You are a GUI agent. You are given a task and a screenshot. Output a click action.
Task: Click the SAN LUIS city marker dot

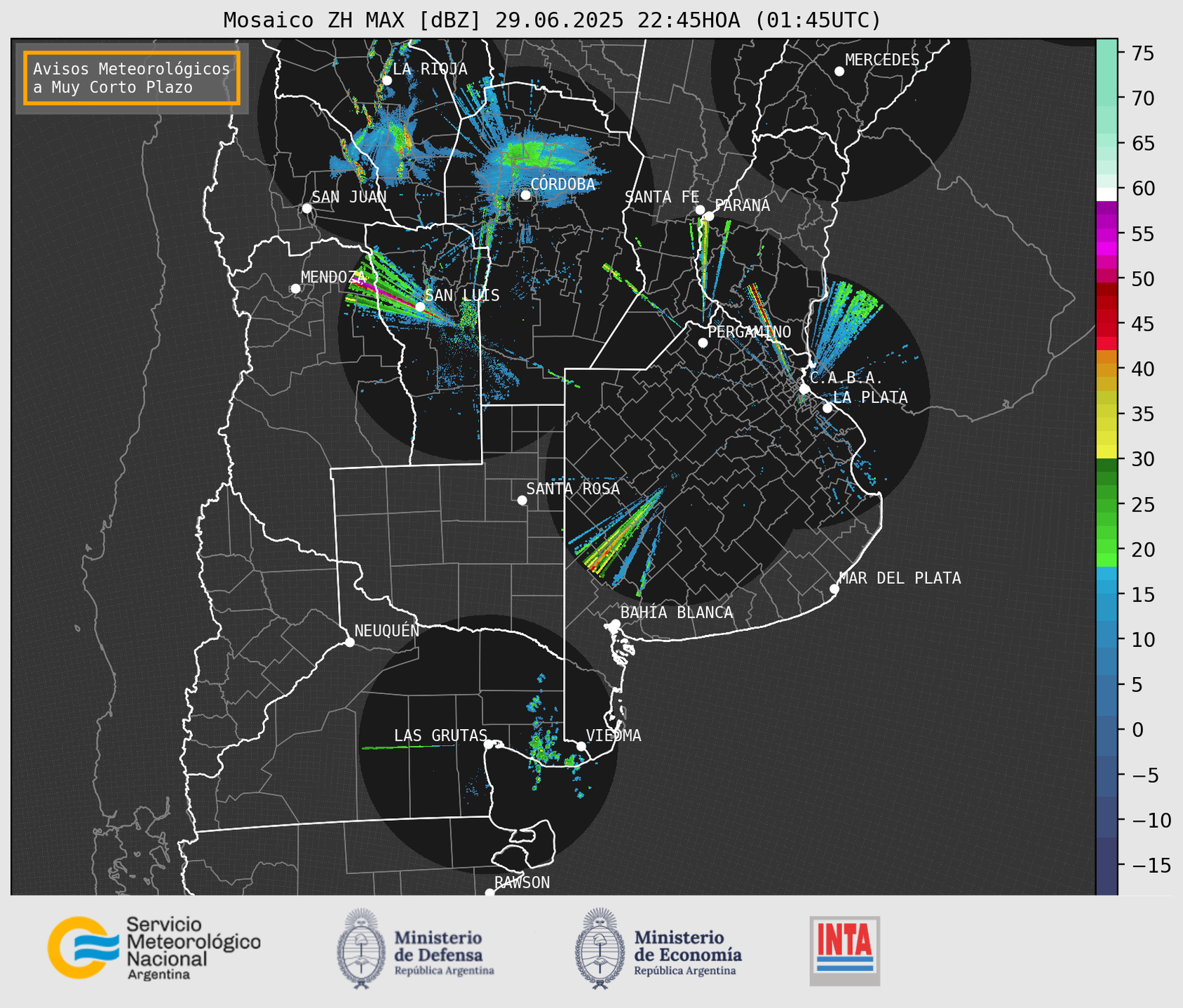coord(420,306)
